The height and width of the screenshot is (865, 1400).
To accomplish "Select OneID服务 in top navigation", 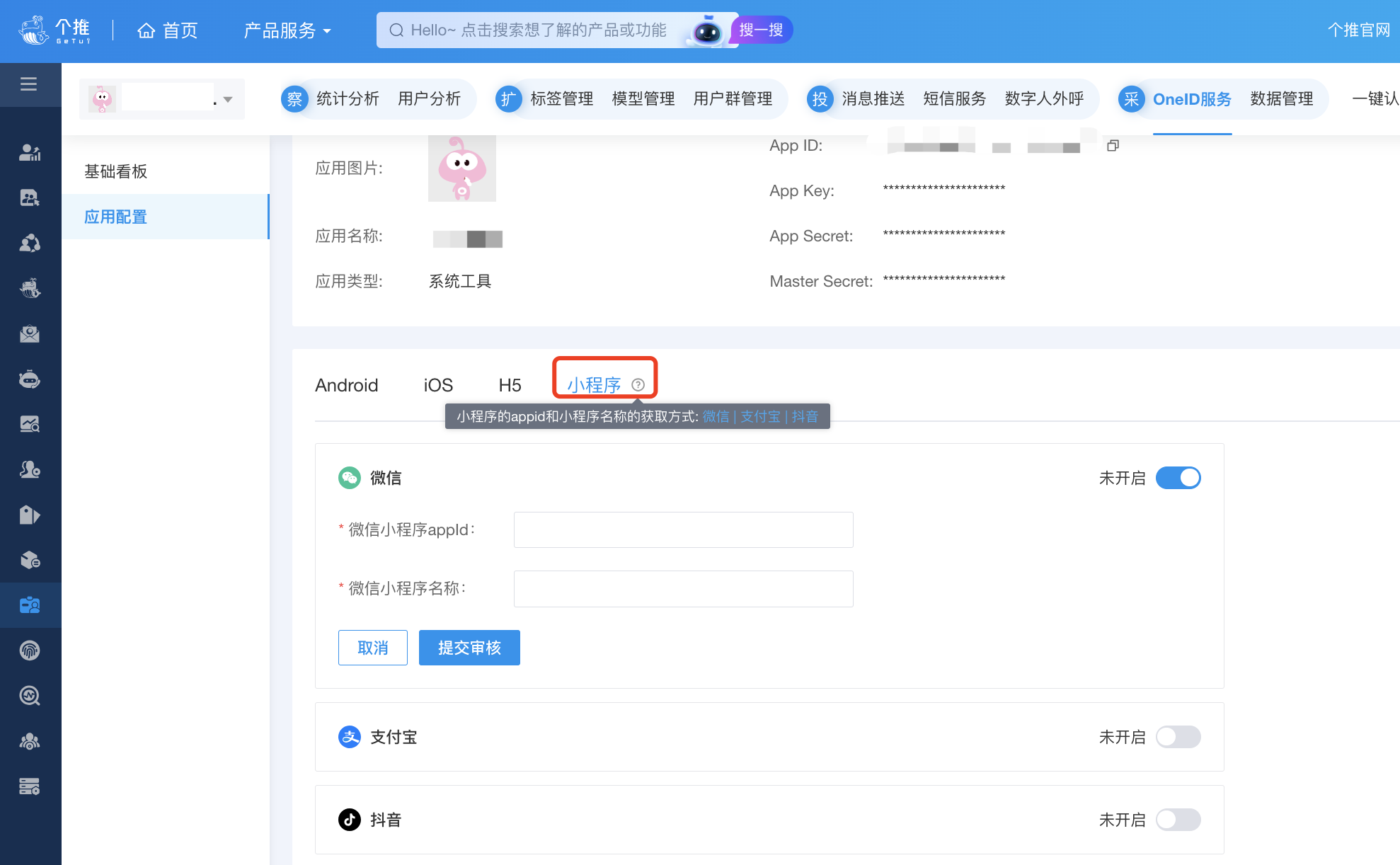I will point(1192,99).
